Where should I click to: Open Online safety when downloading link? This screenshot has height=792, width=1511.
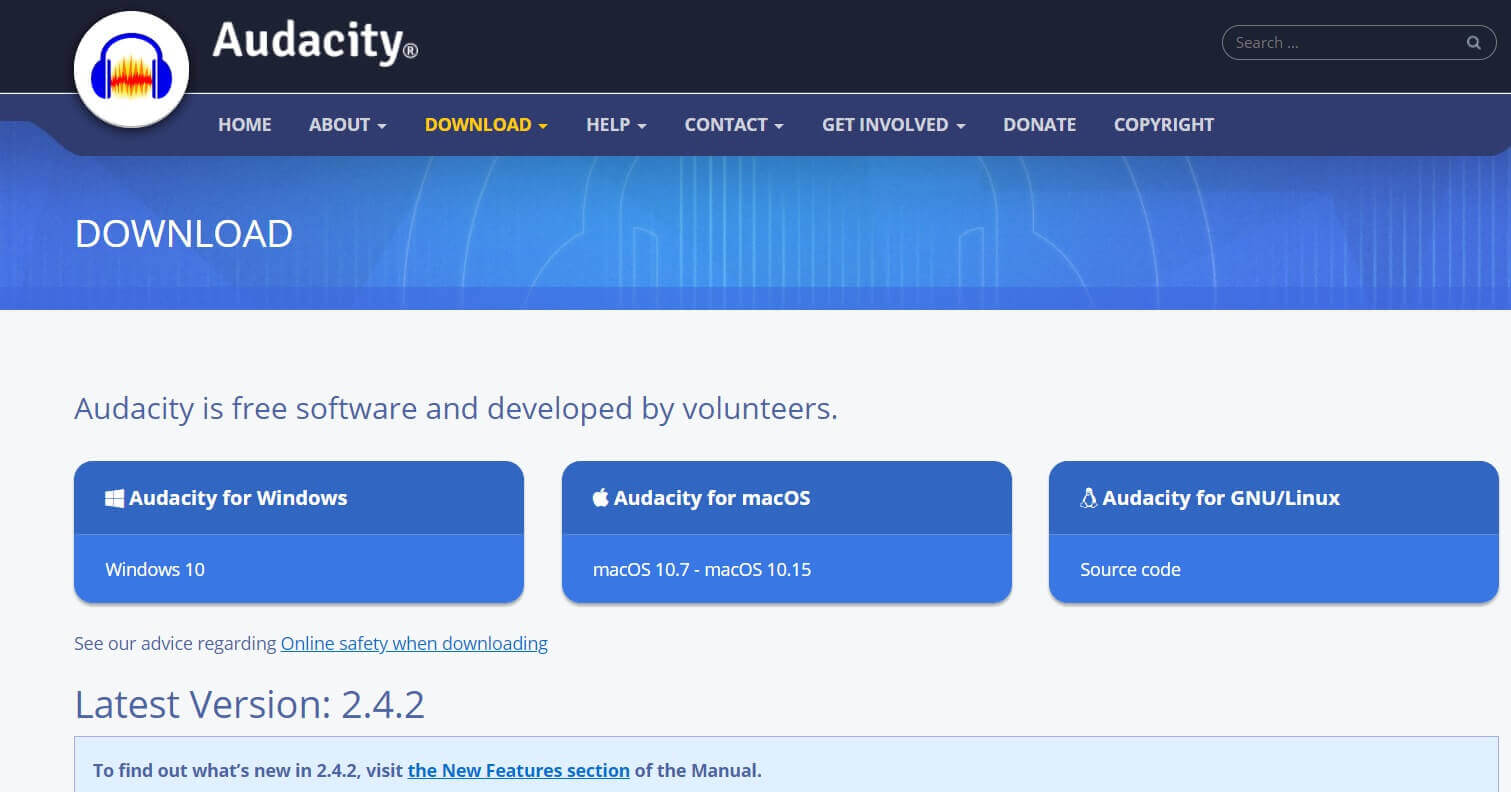point(414,643)
